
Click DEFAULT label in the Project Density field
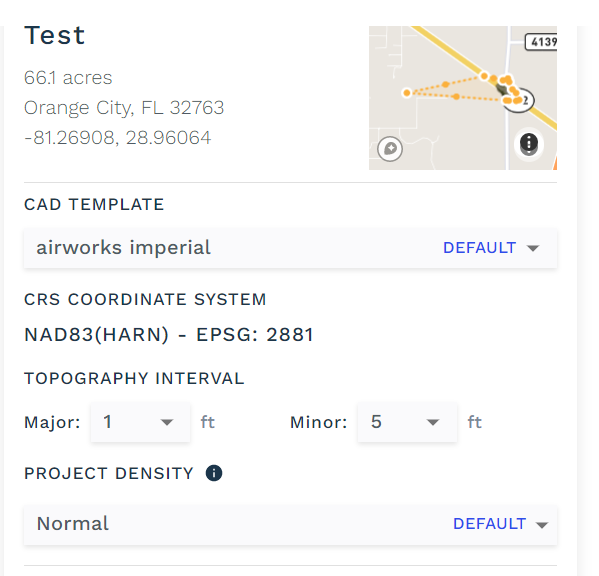489,524
